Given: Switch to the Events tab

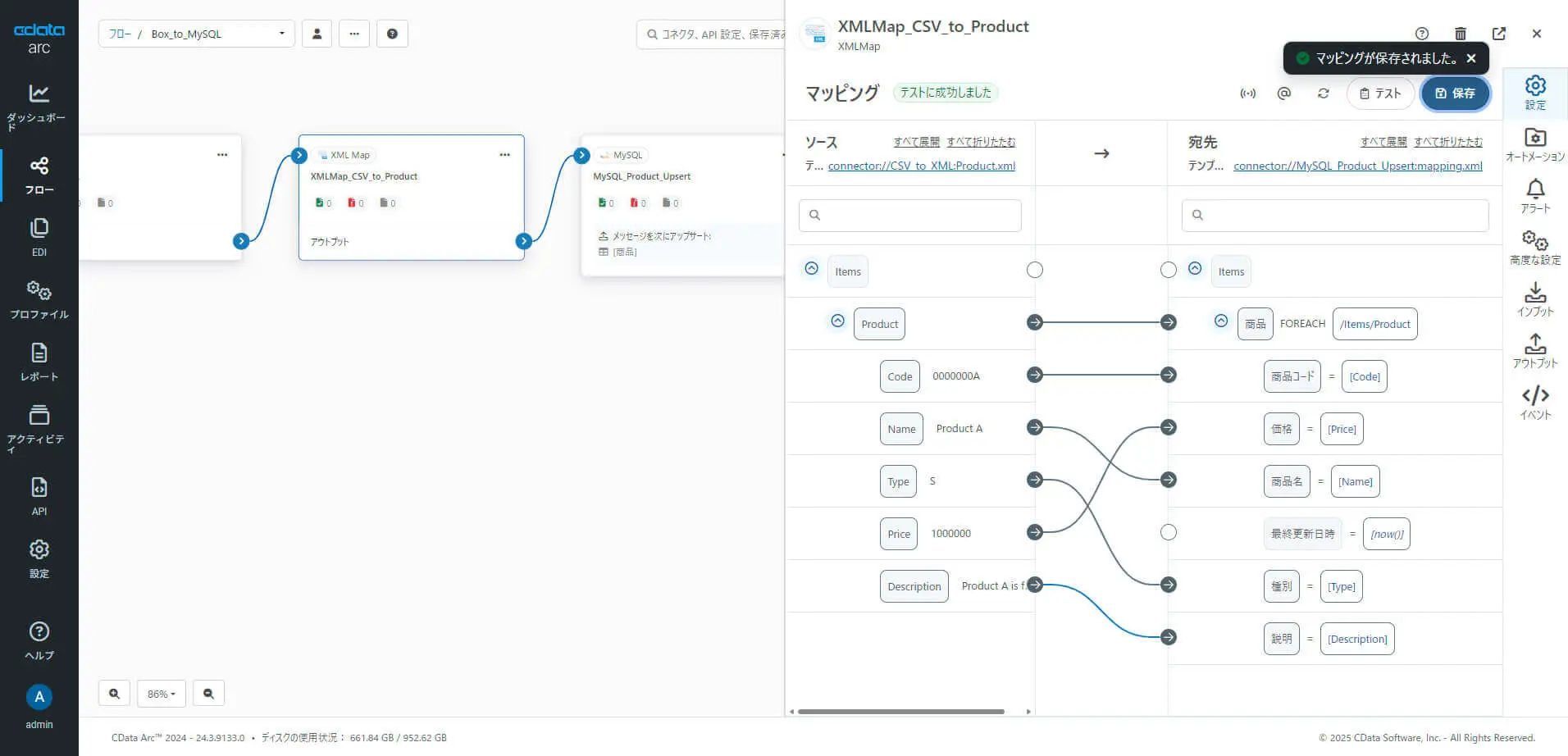Looking at the screenshot, I should tap(1535, 403).
